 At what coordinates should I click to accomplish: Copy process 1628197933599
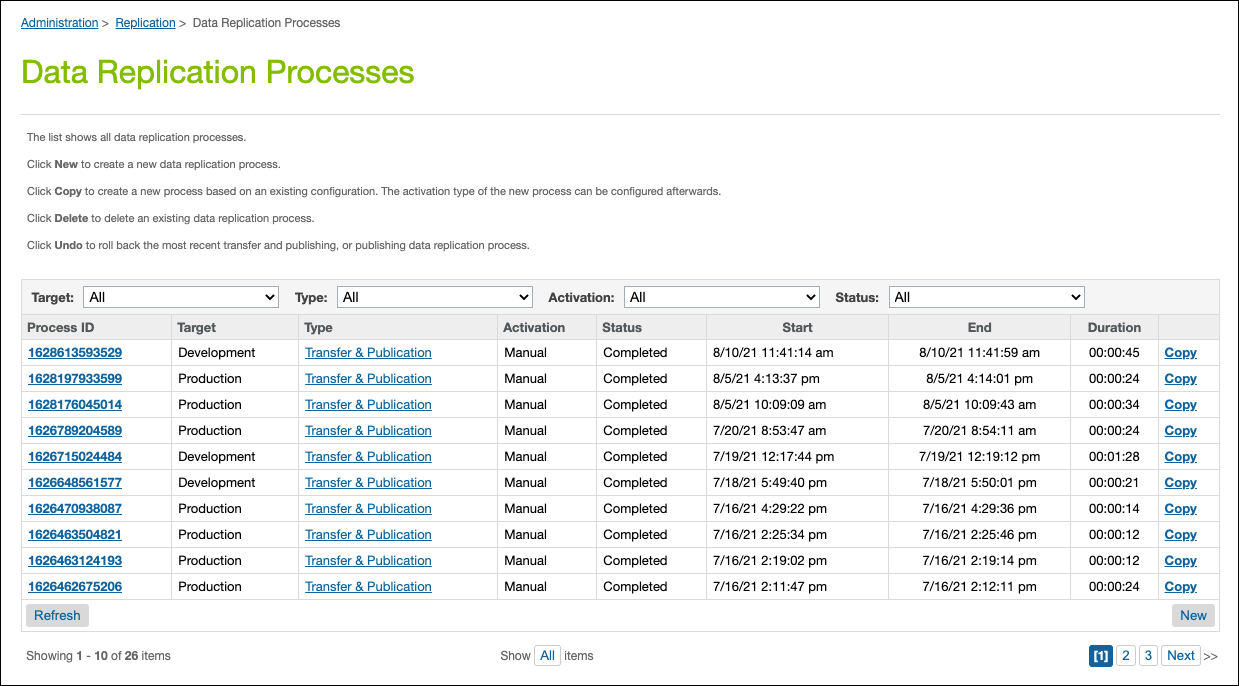click(1181, 379)
